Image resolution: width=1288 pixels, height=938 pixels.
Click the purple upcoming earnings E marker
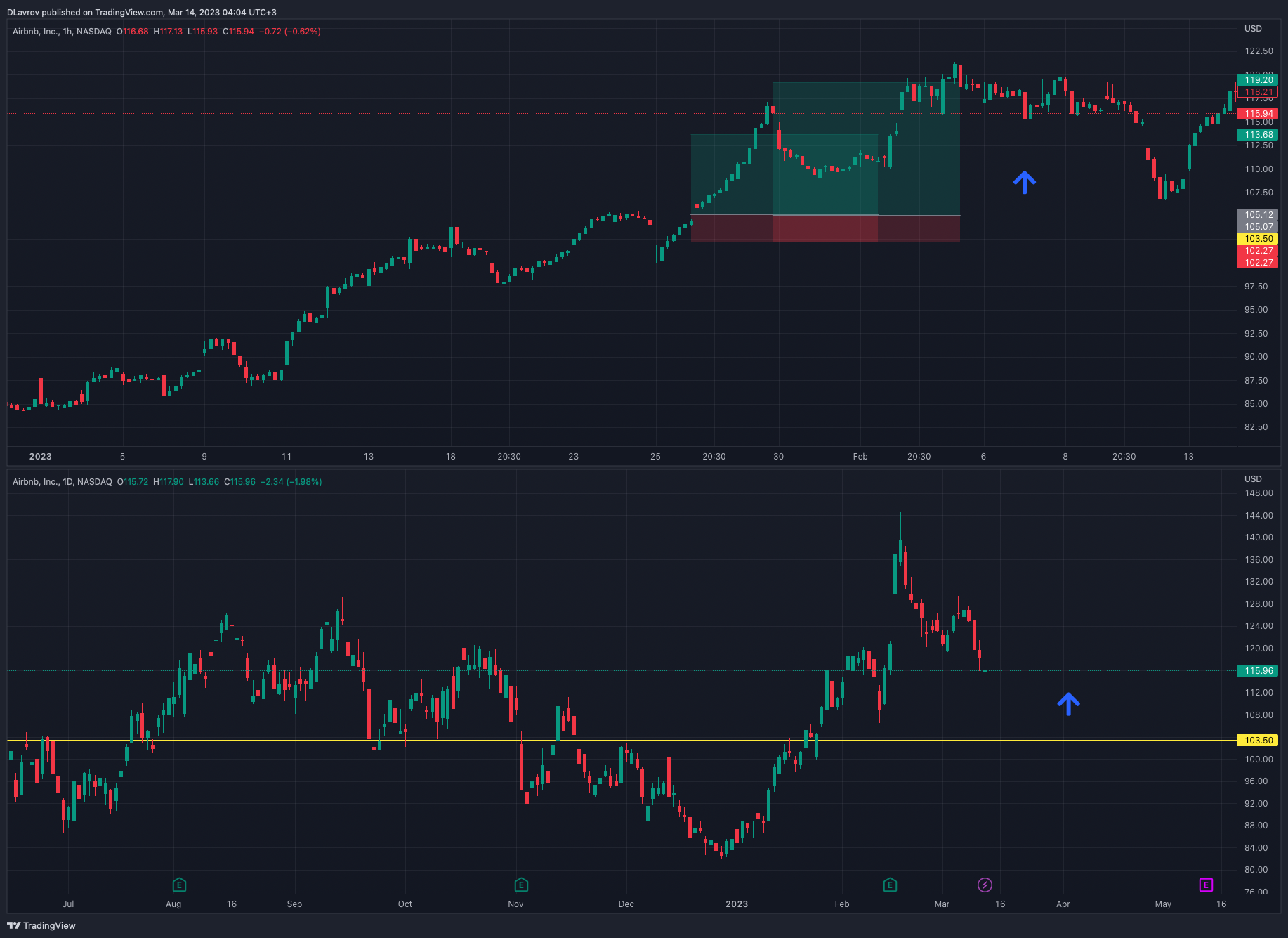point(1206,885)
